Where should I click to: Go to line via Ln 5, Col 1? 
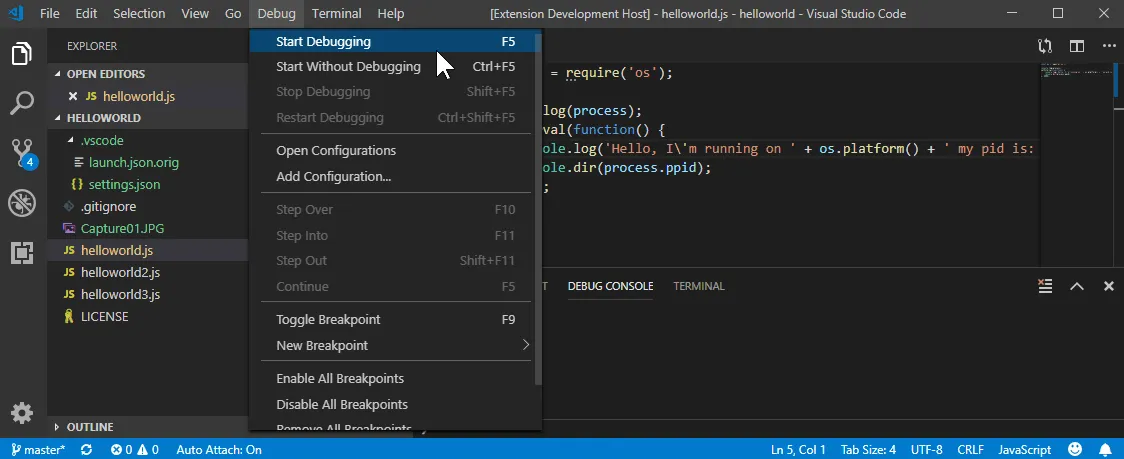click(x=798, y=450)
